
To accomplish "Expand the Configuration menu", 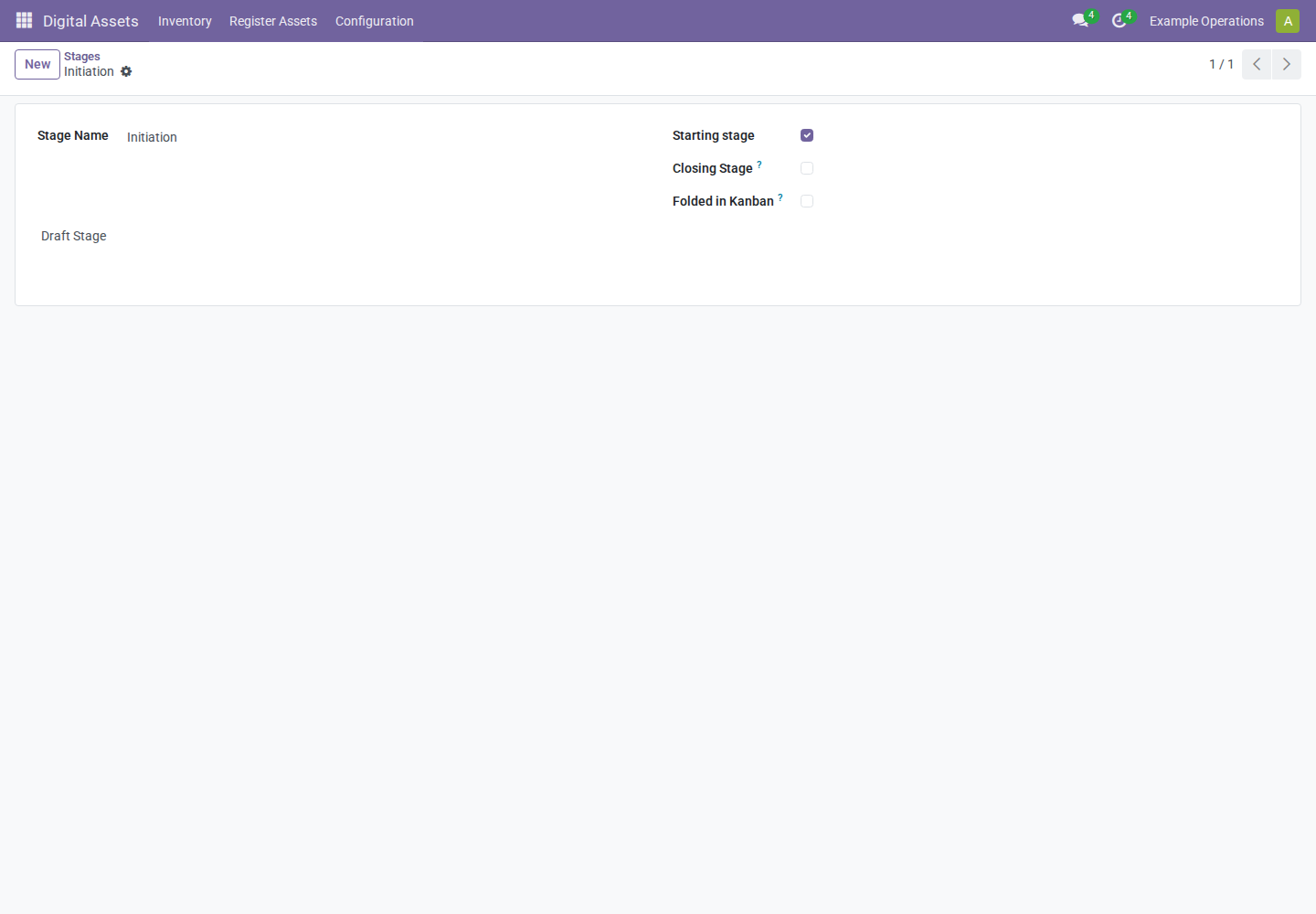I will (375, 21).
